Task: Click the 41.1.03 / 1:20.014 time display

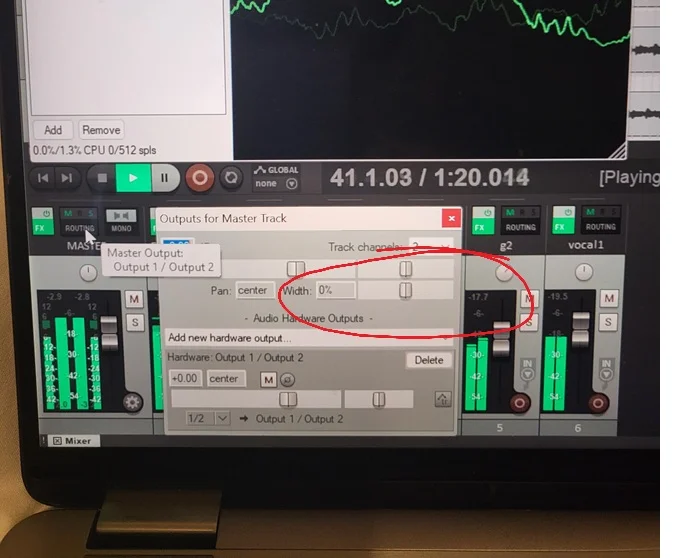Action: pos(429,178)
